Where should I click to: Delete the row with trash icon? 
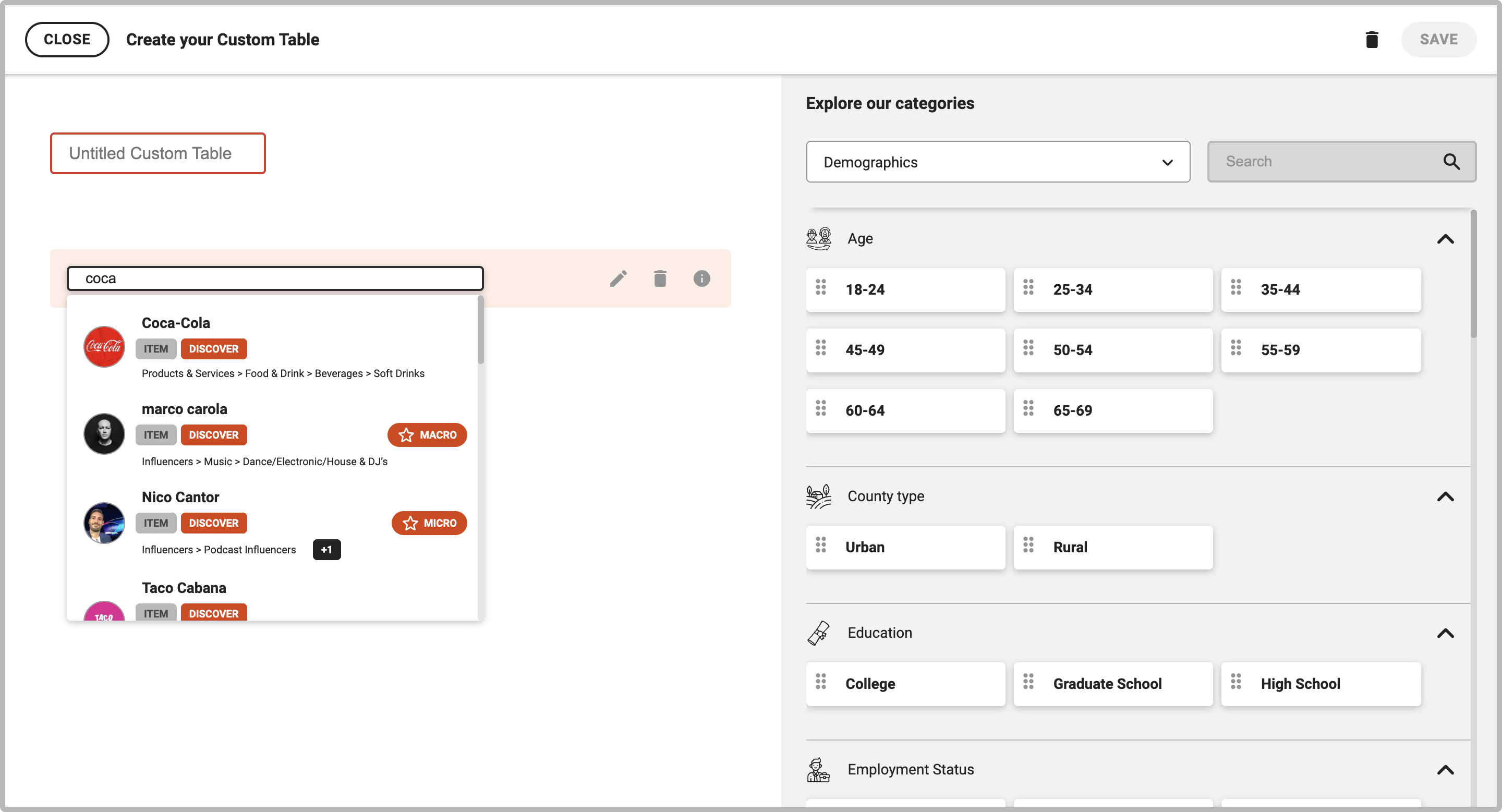tap(659, 278)
